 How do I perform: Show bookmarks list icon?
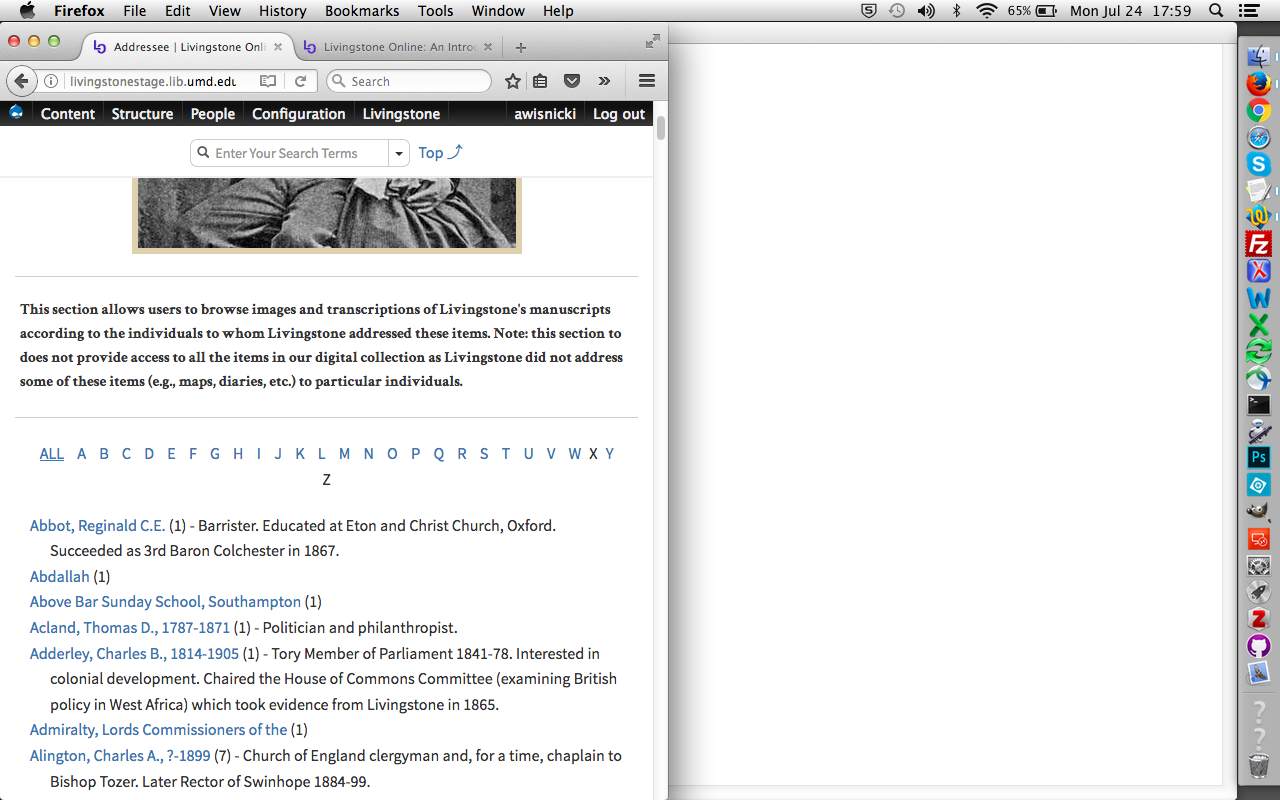pyautogui.click(x=540, y=81)
